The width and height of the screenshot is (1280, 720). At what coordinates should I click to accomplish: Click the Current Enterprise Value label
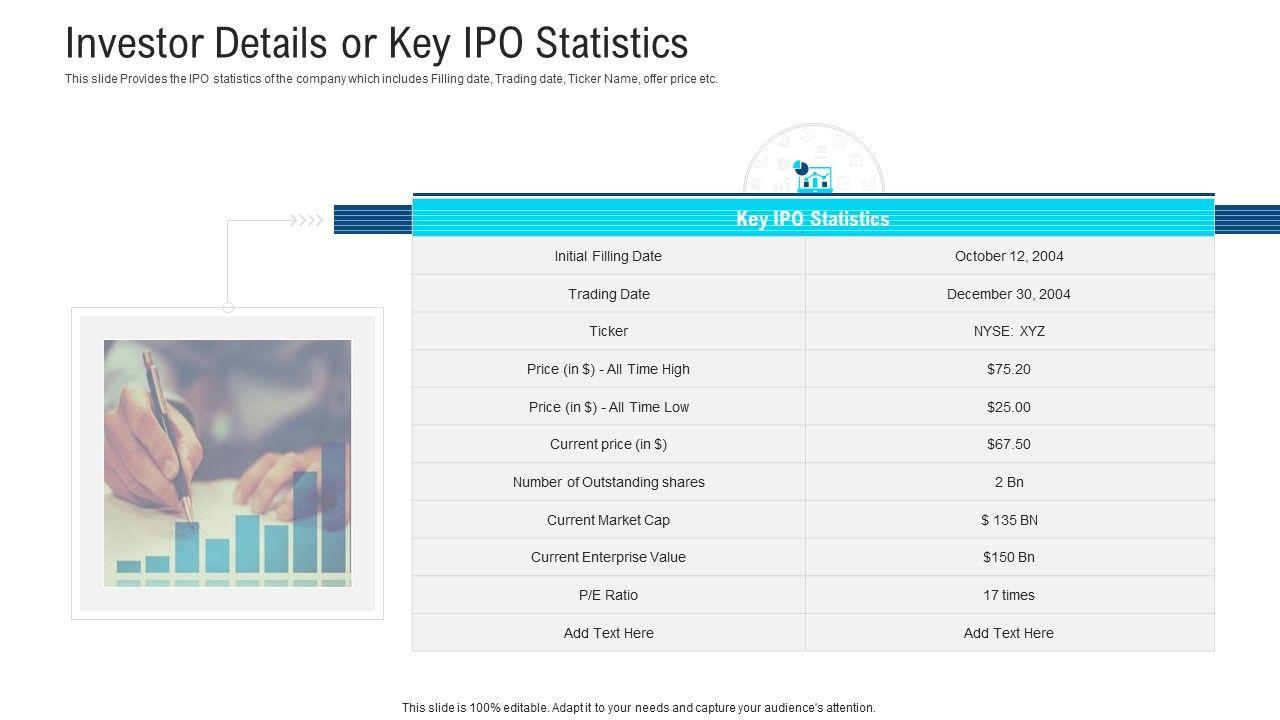(x=608, y=557)
